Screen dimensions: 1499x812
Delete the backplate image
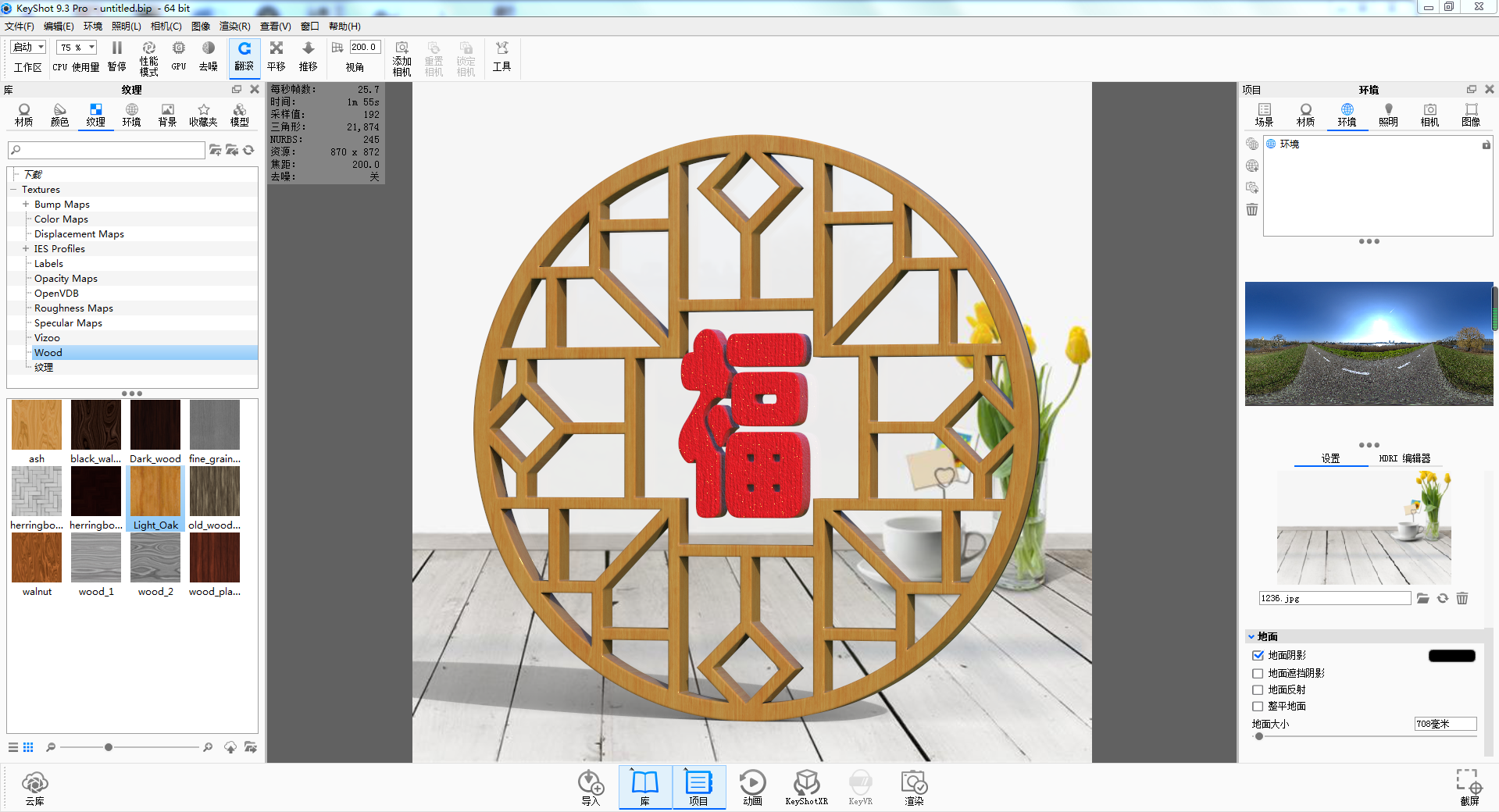tap(1462, 598)
